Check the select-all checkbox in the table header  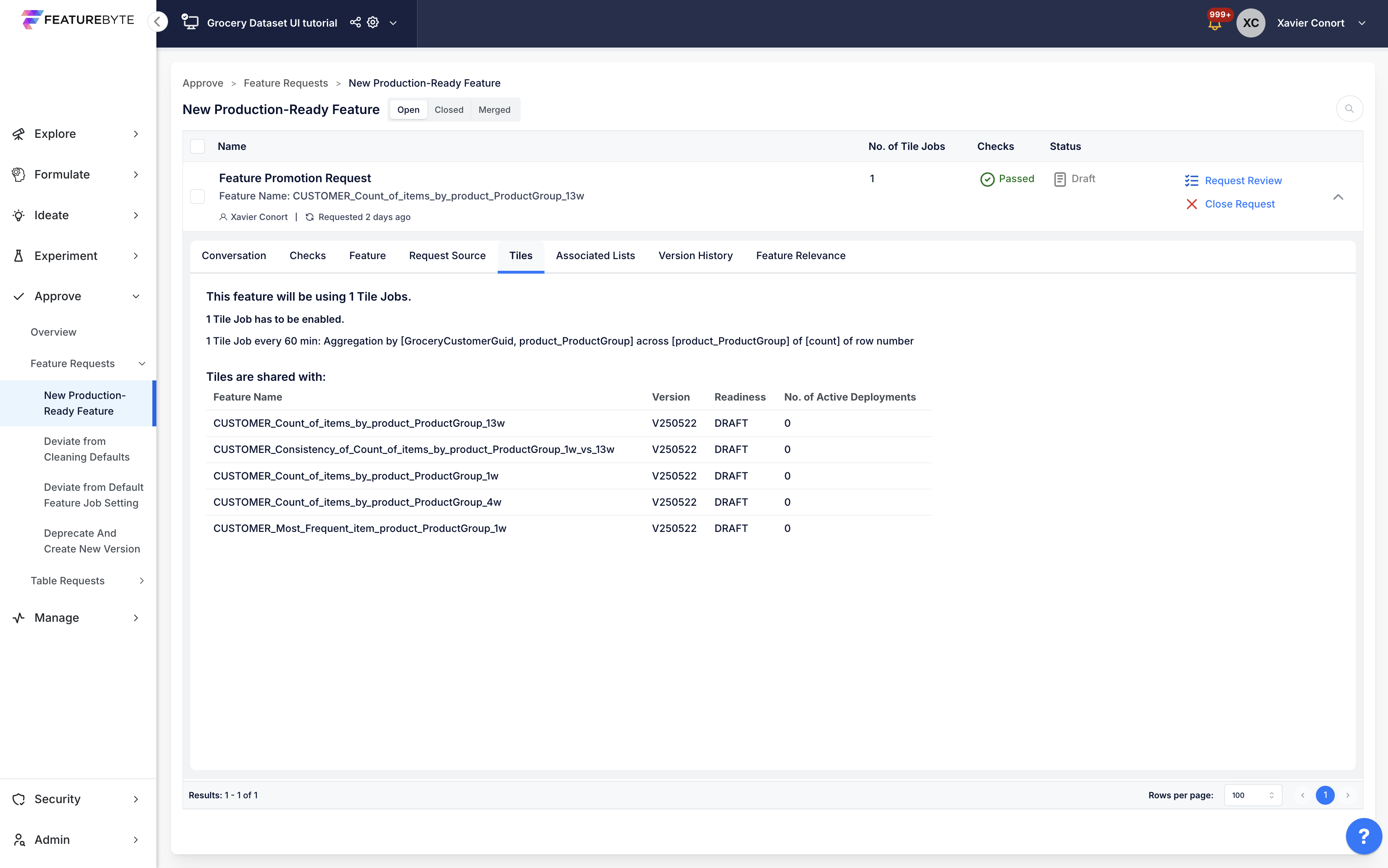click(197, 146)
